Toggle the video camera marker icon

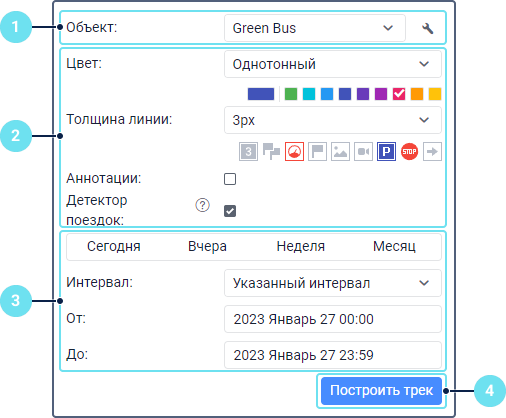point(363,152)
